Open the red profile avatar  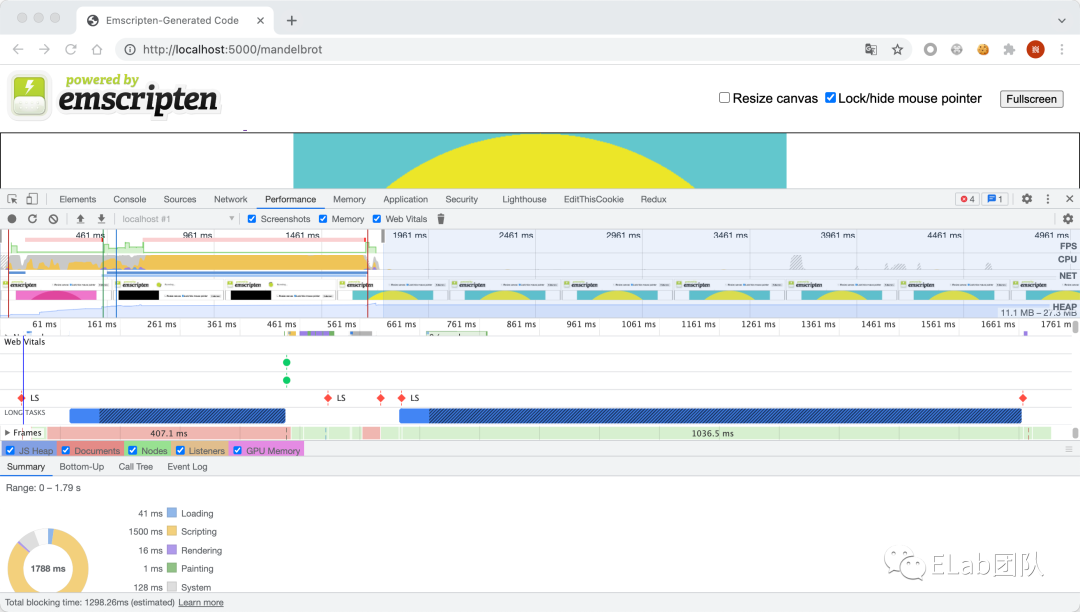(x=1035, y=50)
